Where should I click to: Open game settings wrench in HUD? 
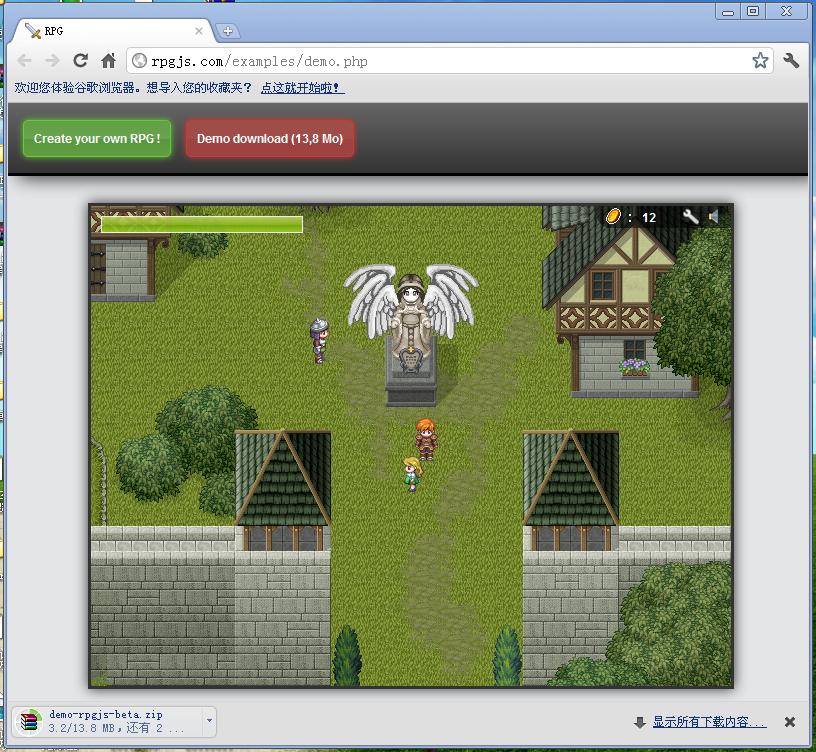[691, 216]
